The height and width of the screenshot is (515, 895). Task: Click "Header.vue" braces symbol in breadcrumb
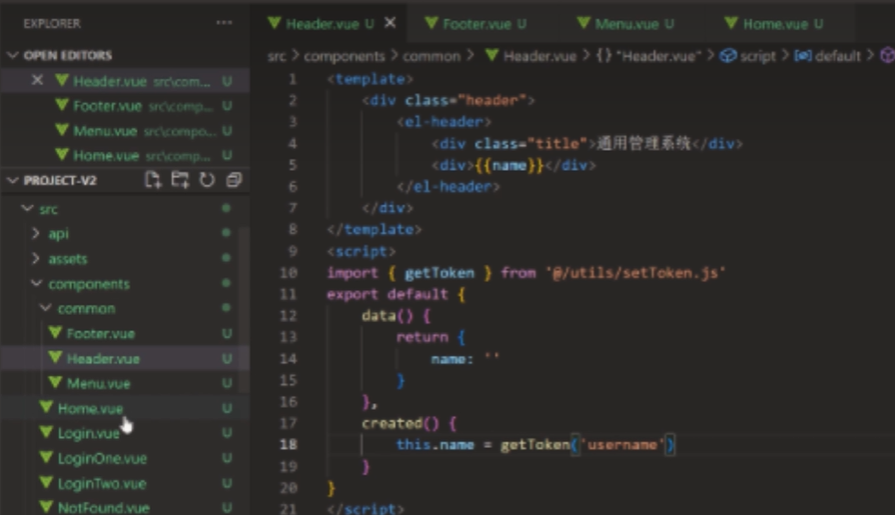[x=649, y=56]
